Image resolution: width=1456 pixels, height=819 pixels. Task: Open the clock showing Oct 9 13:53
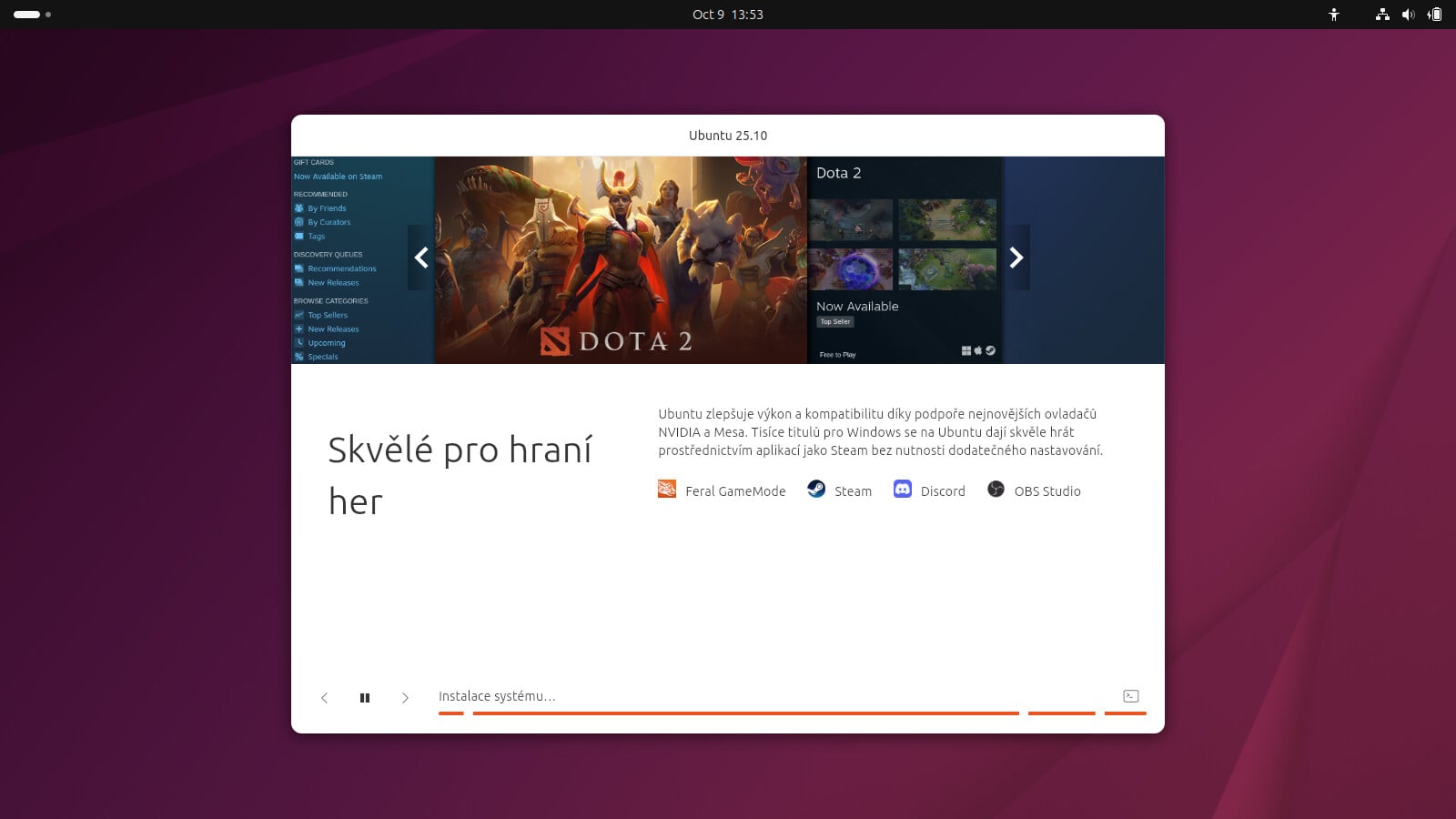coord(728,15)
